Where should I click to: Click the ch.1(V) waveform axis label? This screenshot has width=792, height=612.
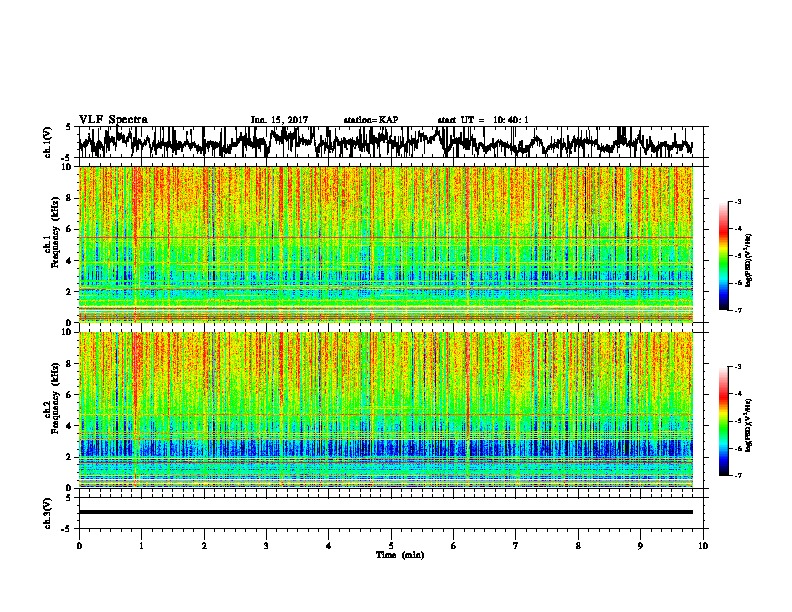click(48, 142)
